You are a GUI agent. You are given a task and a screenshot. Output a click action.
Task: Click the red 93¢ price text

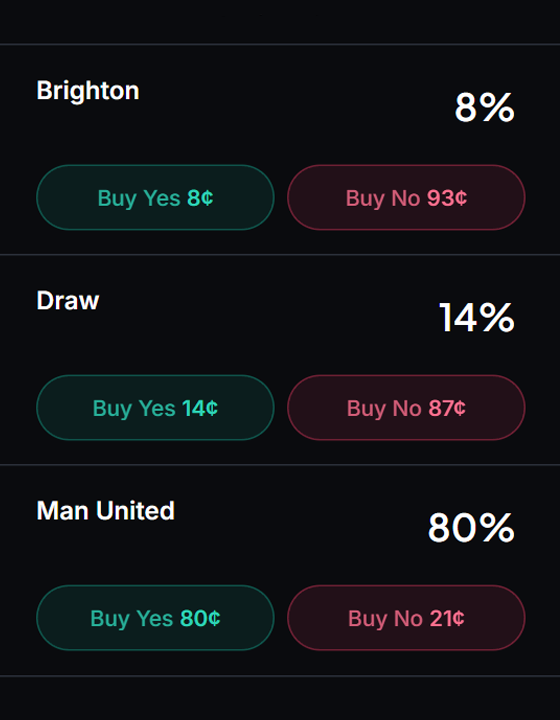[x=447, y=198]
